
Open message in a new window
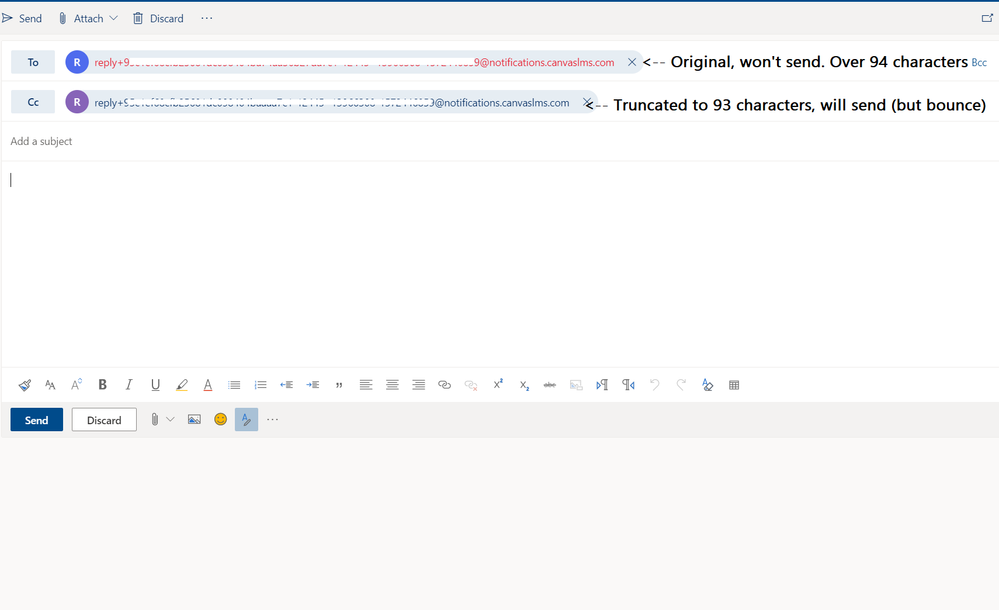point(985,18)
